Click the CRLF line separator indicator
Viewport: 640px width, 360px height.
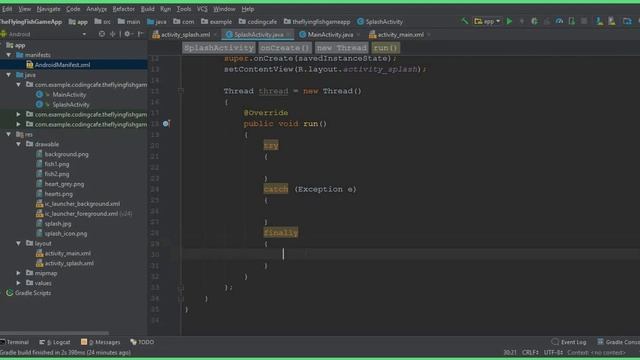click(530, 352)
